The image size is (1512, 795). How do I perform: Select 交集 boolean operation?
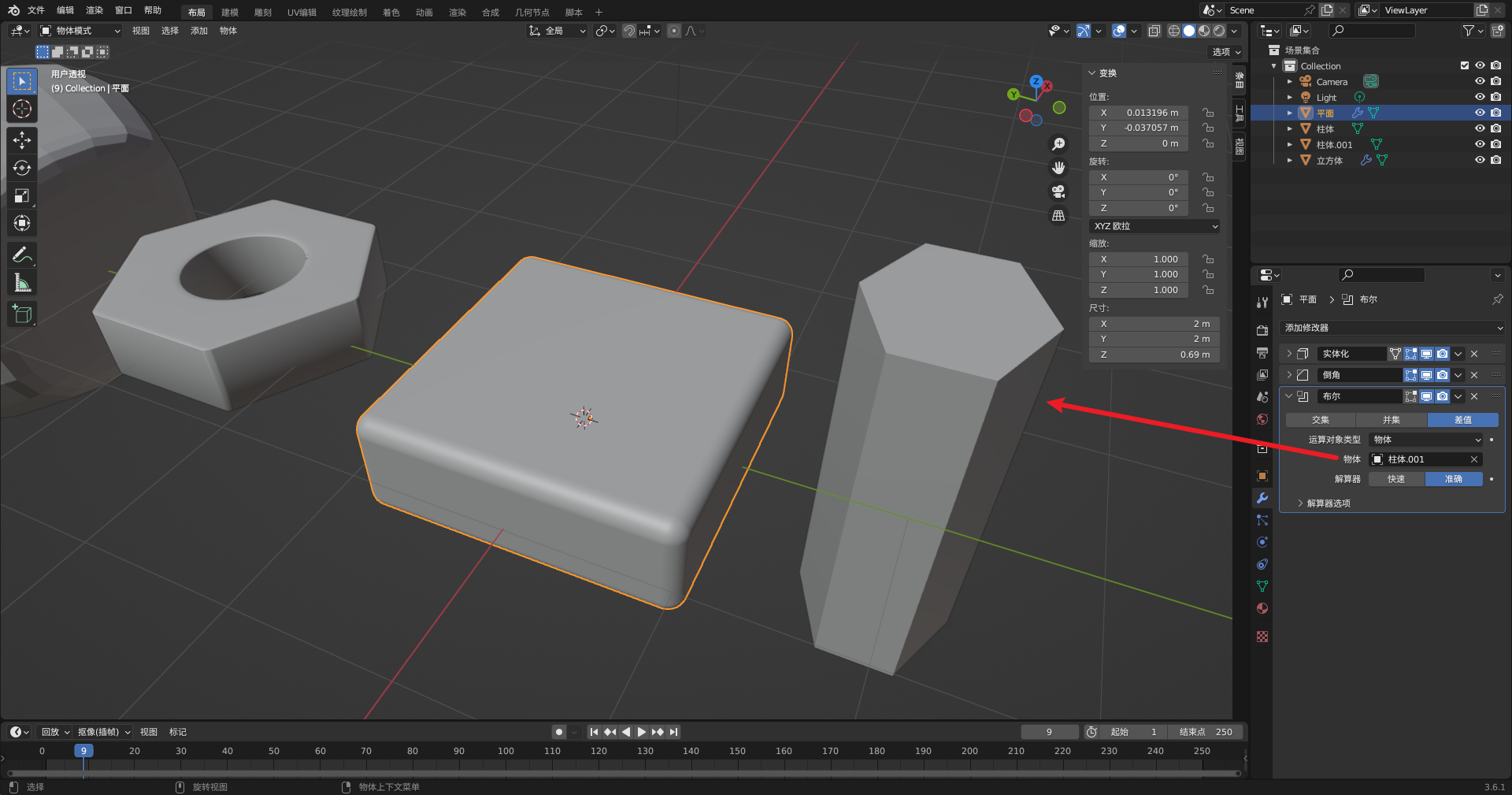click(1321, 420)
